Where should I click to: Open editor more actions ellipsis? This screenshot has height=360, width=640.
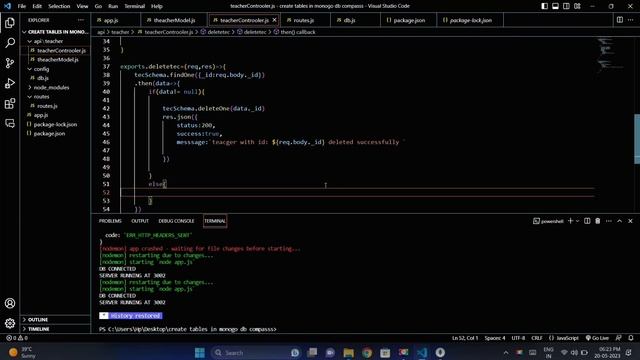(x=631, y=20)
